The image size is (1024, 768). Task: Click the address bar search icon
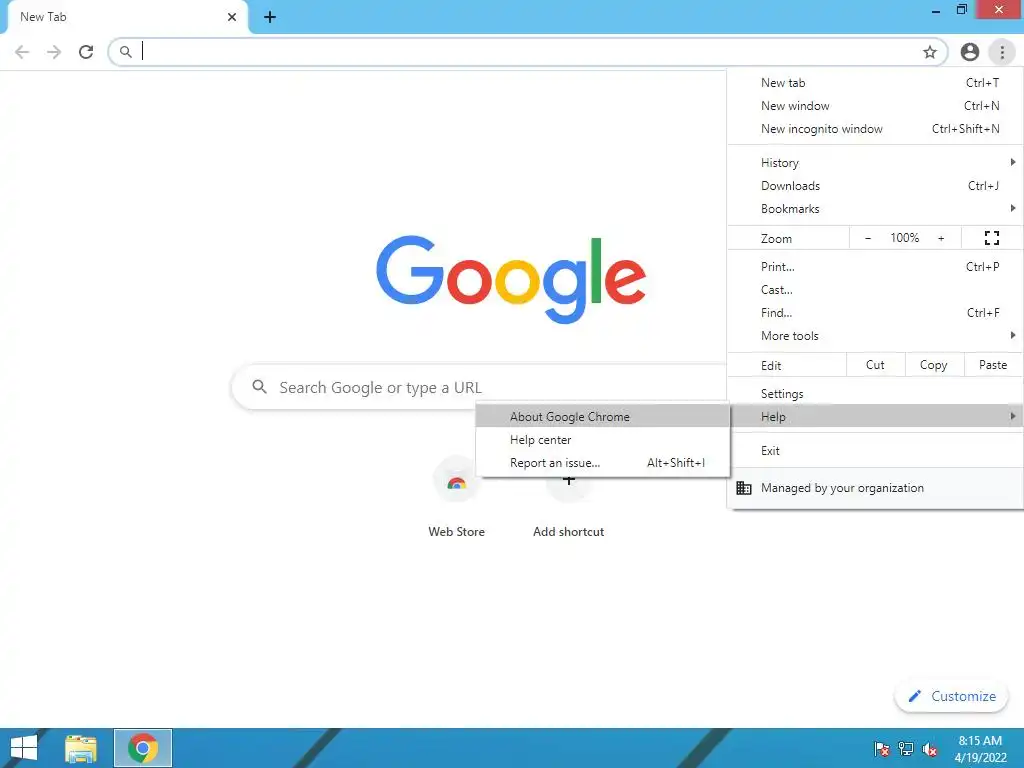125,52
